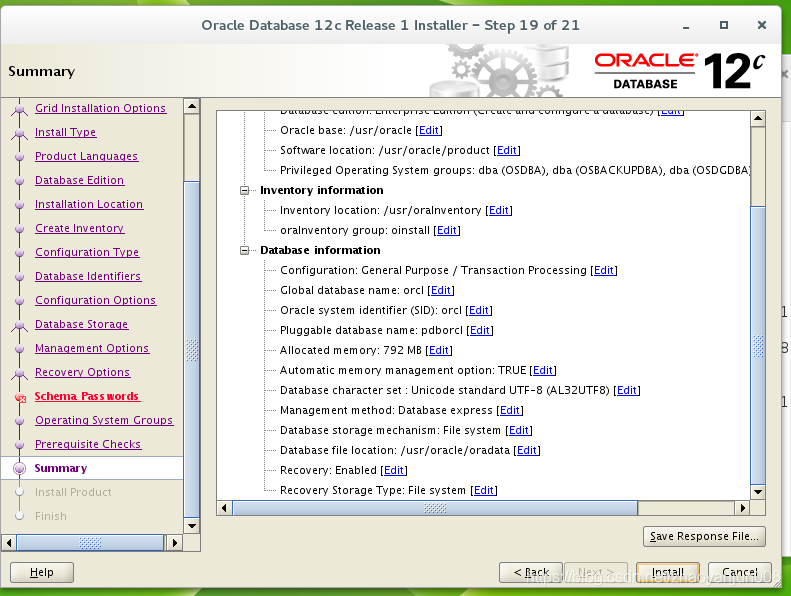Screen dimensions: 791x596
Task: Edit the Software location setting
Action: click(506, 150)
